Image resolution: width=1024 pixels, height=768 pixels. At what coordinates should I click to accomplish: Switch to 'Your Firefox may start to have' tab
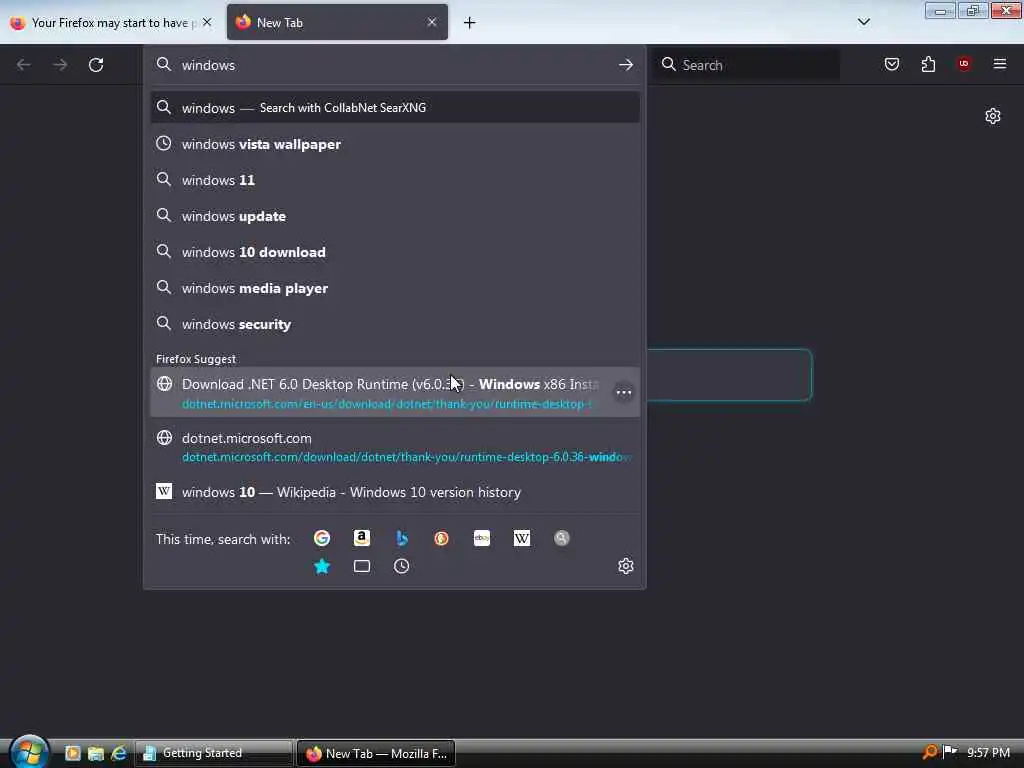coord(111,22)
